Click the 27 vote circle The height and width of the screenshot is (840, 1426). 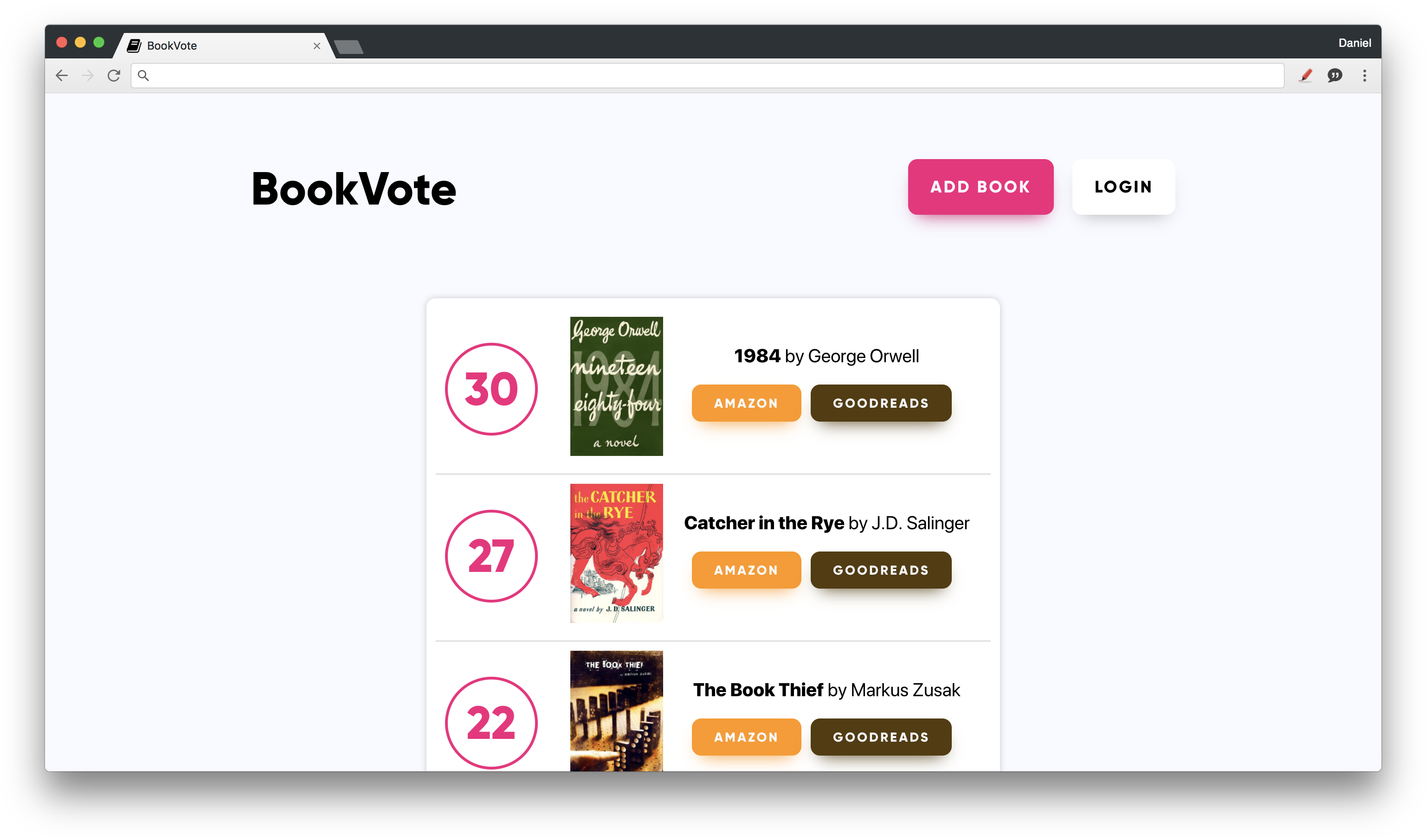tap(491, 556)
